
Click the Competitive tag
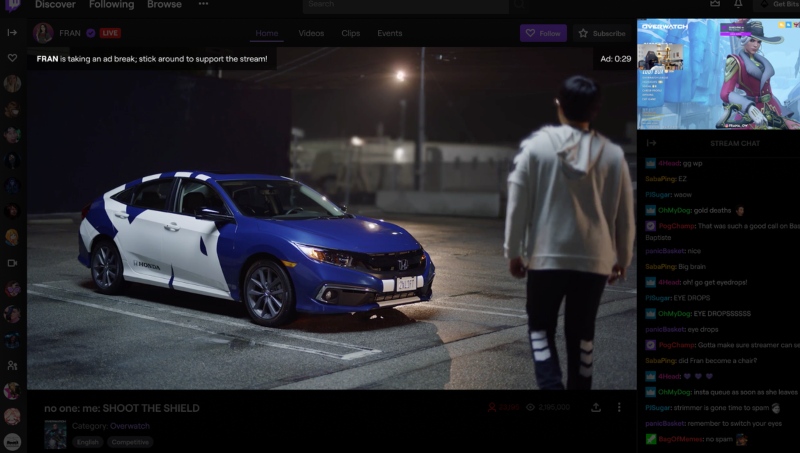coord(130,442)
